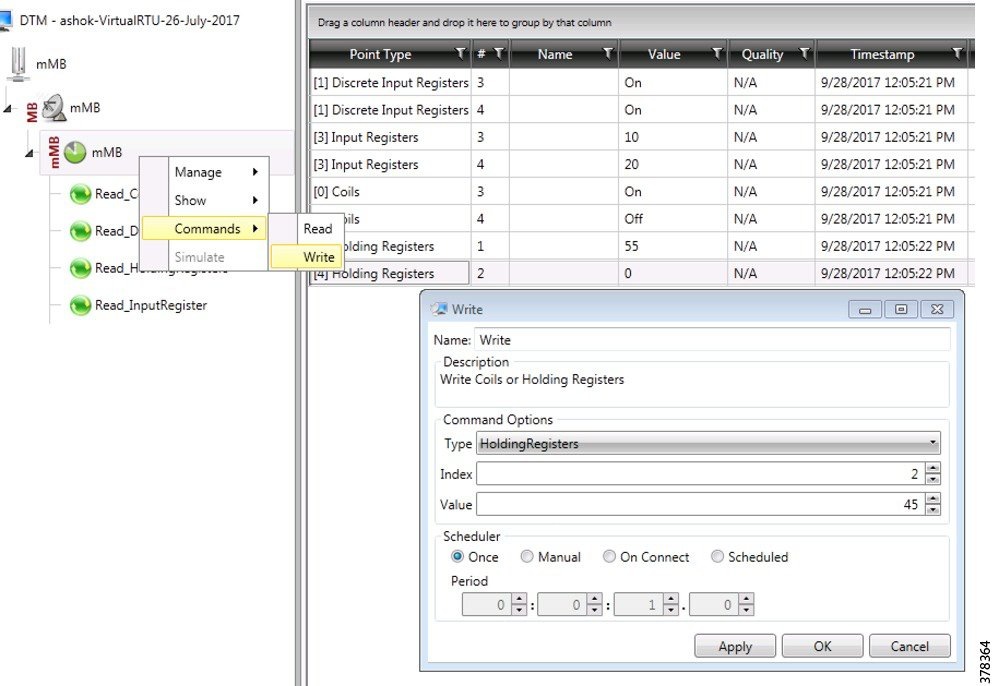Click the Apply button
992x686 pixels.
click(x=734, y=645)
